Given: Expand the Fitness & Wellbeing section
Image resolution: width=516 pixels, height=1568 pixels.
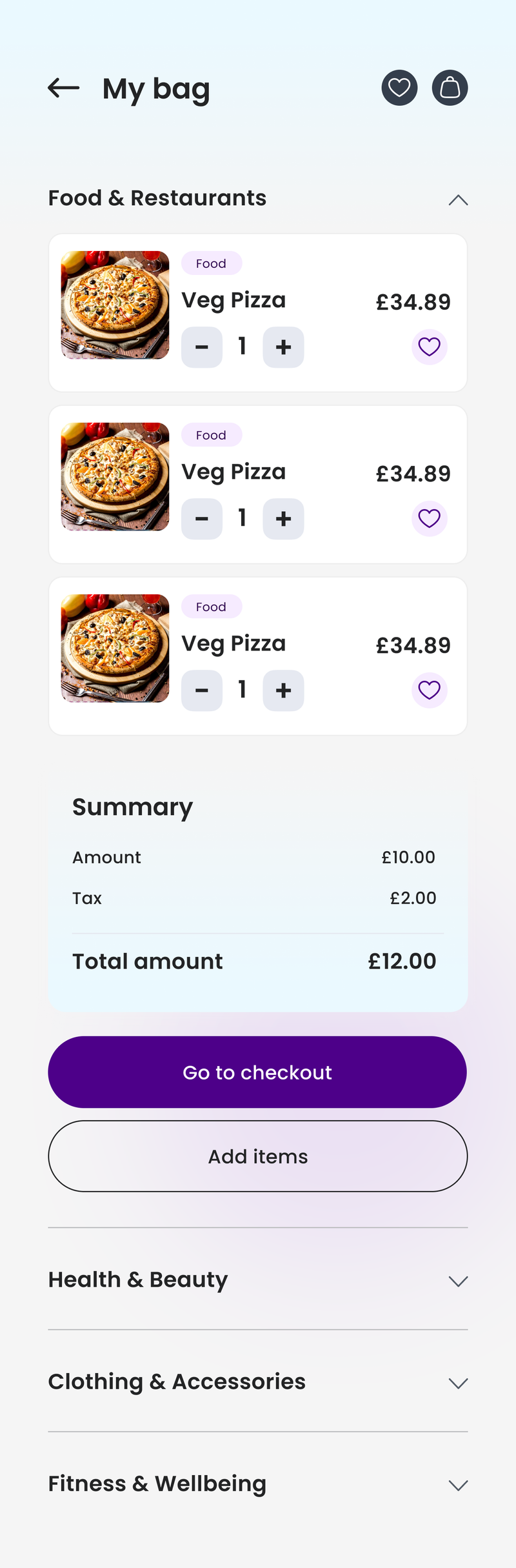Looking at the screenshot, I should (458, 1485).
